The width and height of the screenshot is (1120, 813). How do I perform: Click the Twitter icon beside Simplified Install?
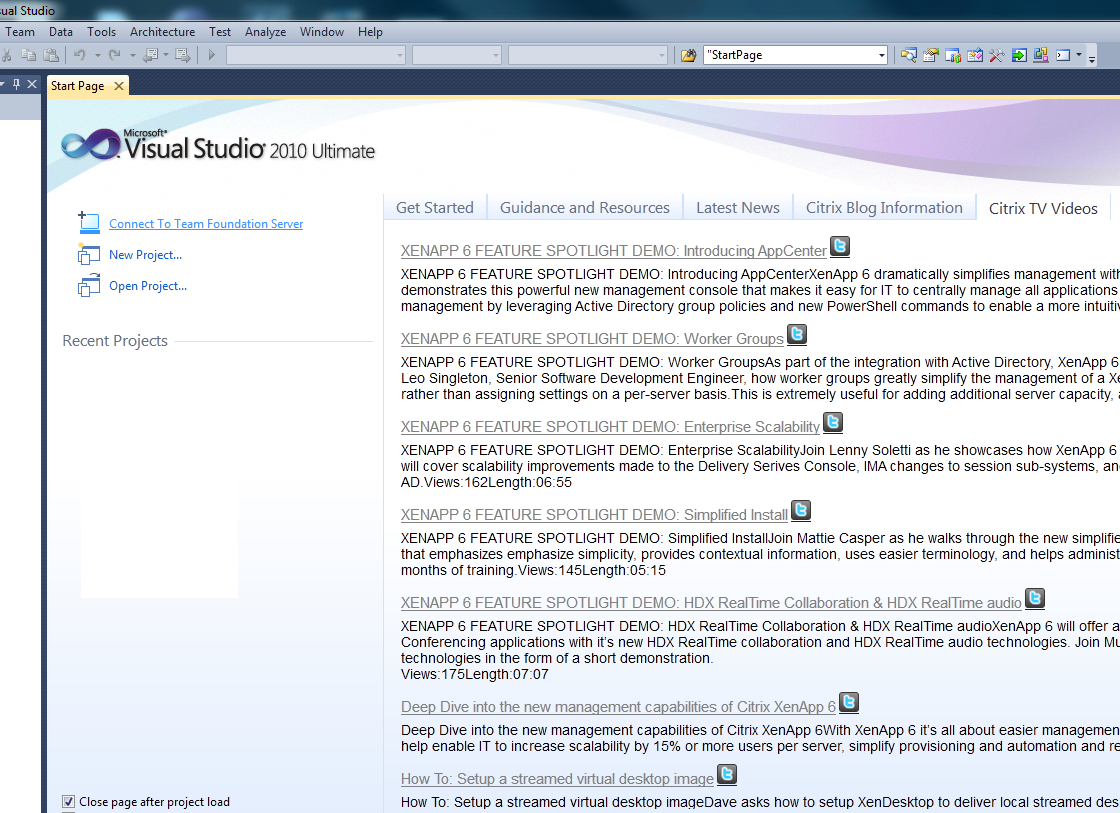click(x=801, y=510)
